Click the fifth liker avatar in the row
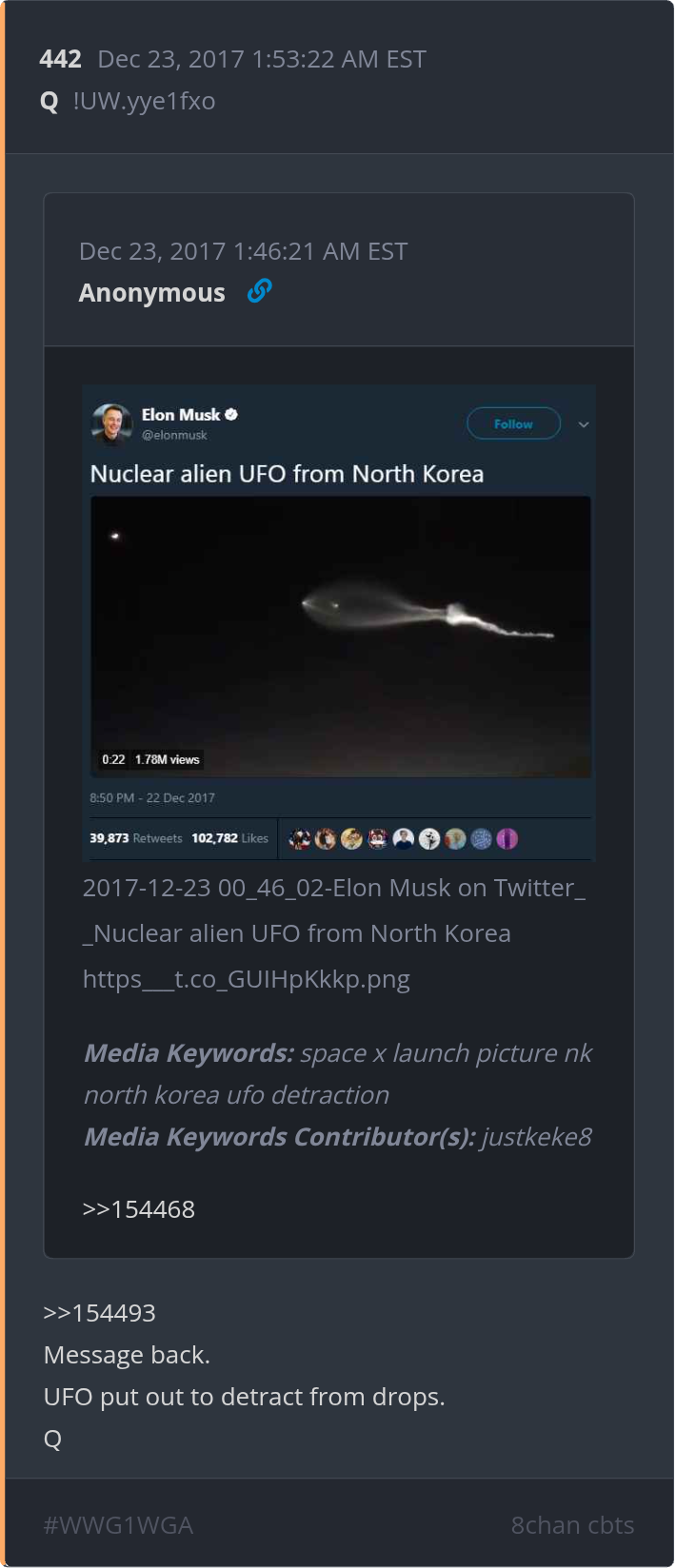Viewport: 676px width, 1568px height. (x=404, y=838)
